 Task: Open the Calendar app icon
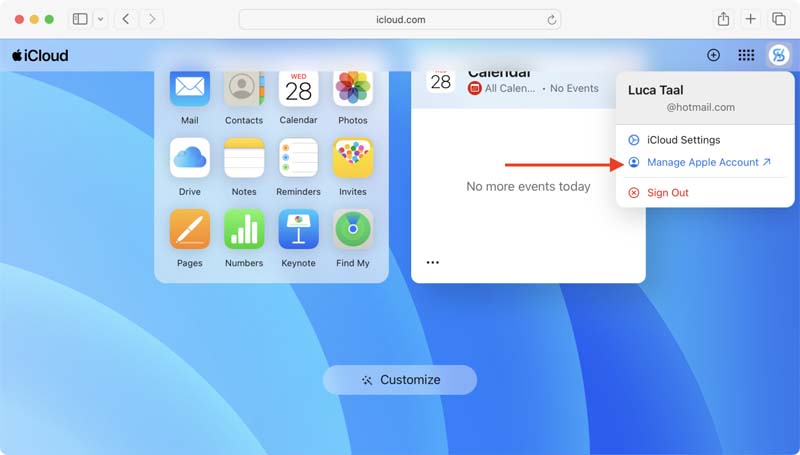298,88
